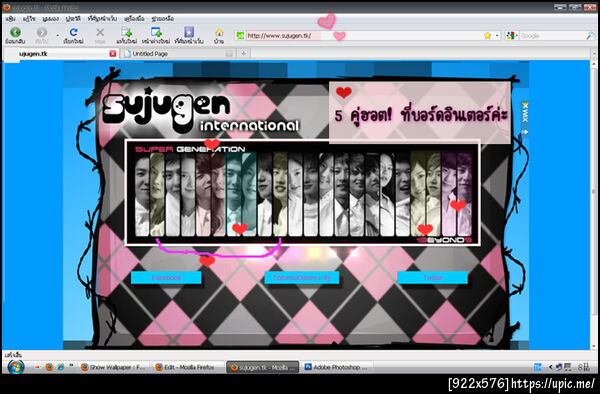Click the browser's vertical scrollbar
This screenshot has width=600, height=394.
point(594,205)
